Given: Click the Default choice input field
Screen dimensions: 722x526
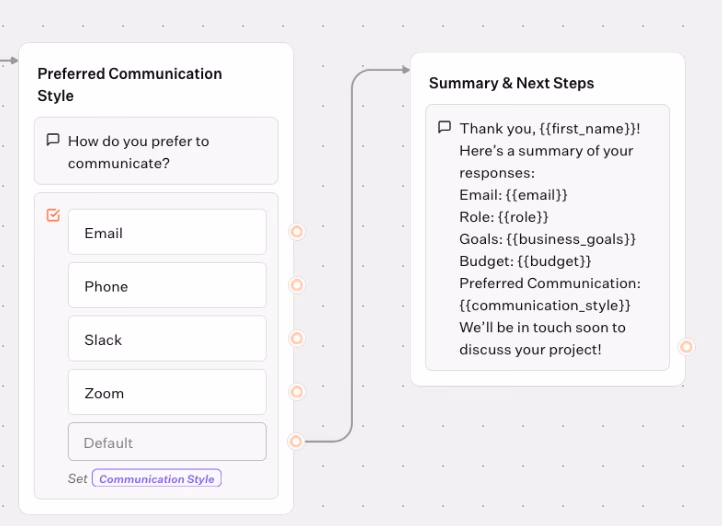Looking at the screenshot, I should (167, 442).
